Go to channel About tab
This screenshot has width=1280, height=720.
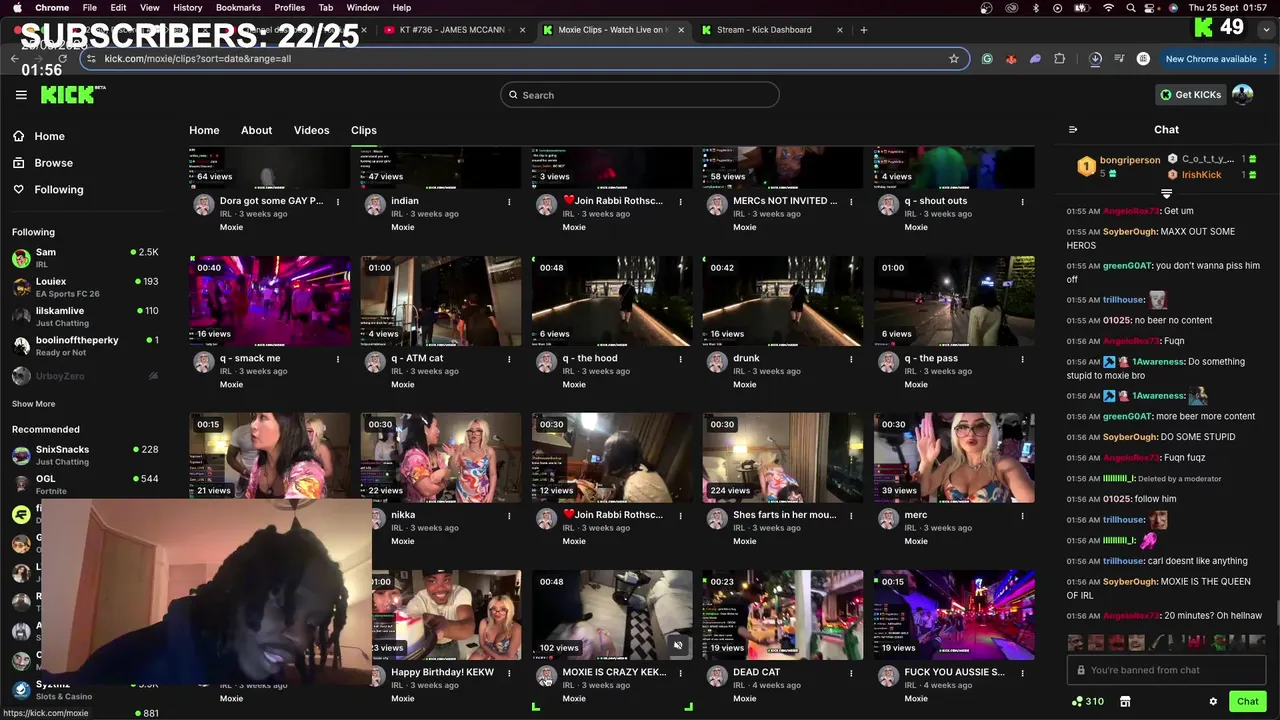tap(256, 130)
